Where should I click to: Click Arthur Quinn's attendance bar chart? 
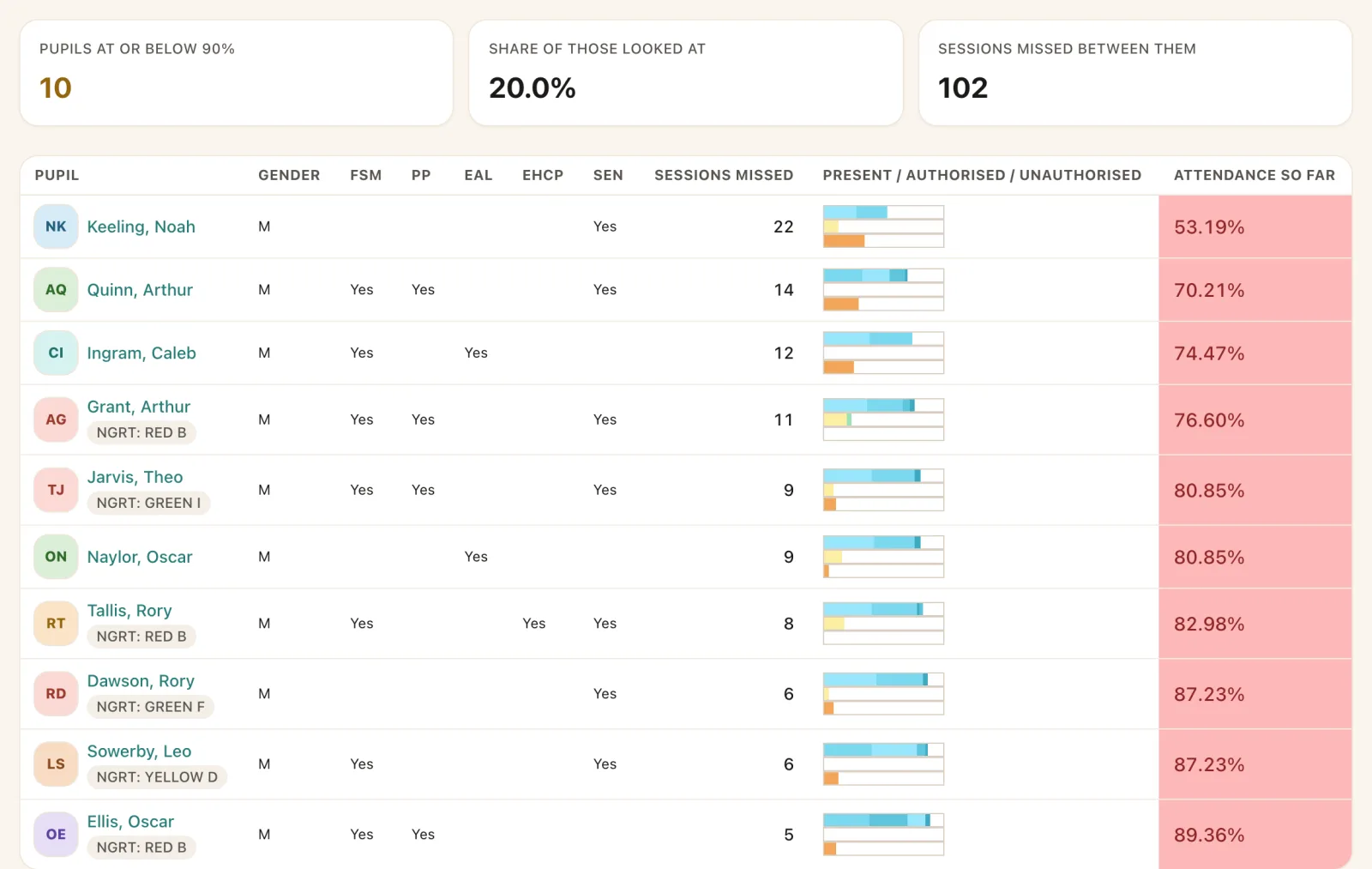pyautogui.click(x=883, y=290)
